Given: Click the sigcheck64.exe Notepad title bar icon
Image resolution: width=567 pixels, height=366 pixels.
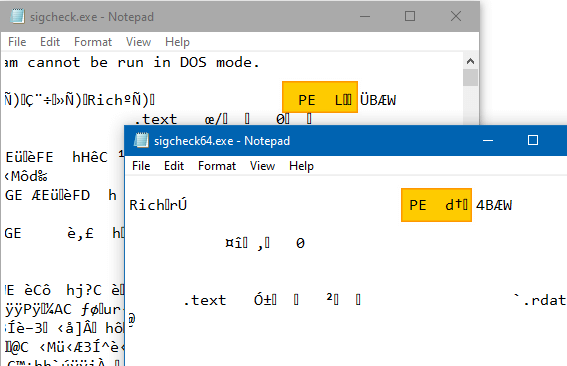Looking at the screenshot, I should coord(141,140).
